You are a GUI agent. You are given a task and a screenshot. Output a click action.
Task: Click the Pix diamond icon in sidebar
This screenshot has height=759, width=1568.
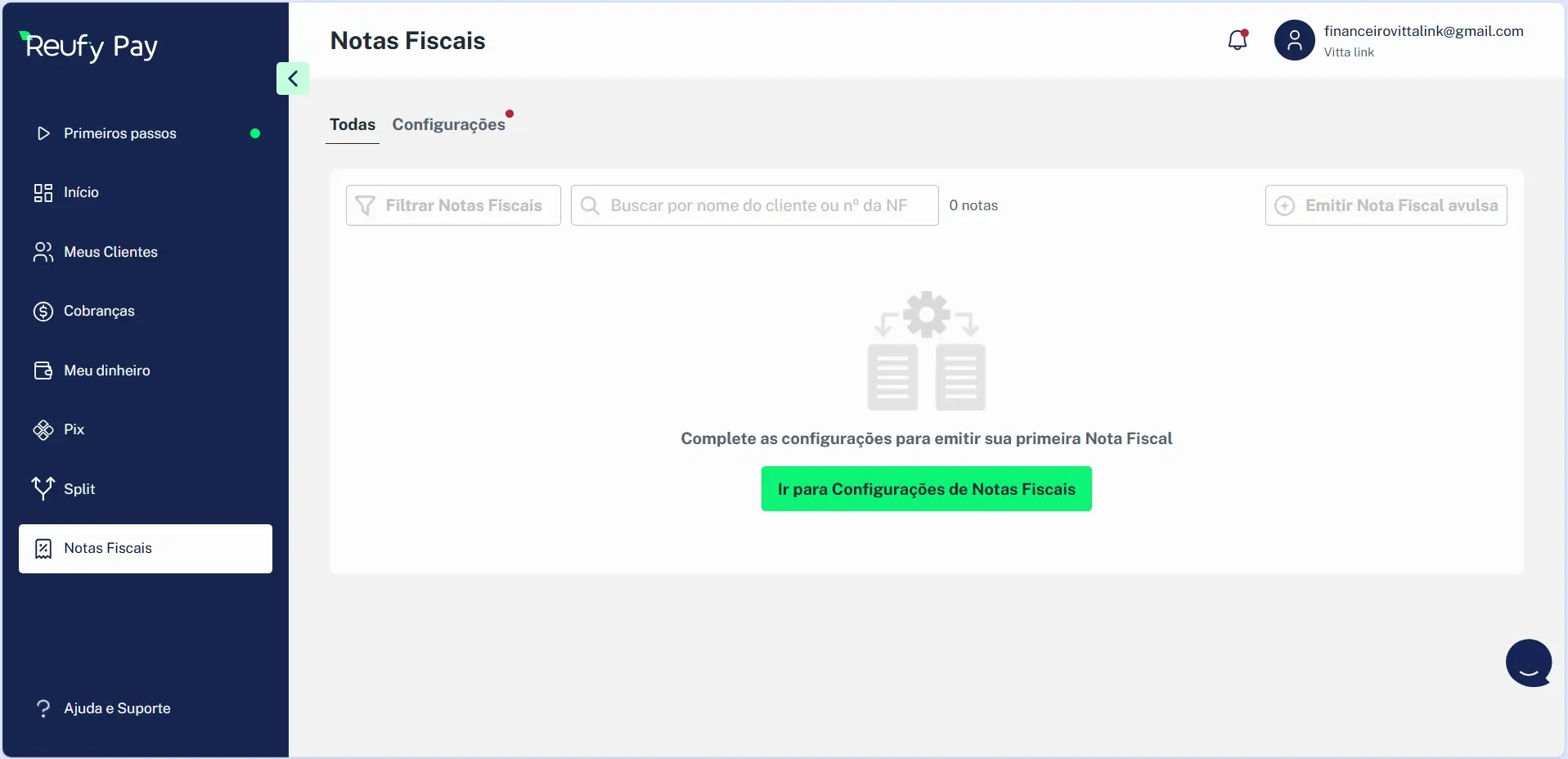43,430
